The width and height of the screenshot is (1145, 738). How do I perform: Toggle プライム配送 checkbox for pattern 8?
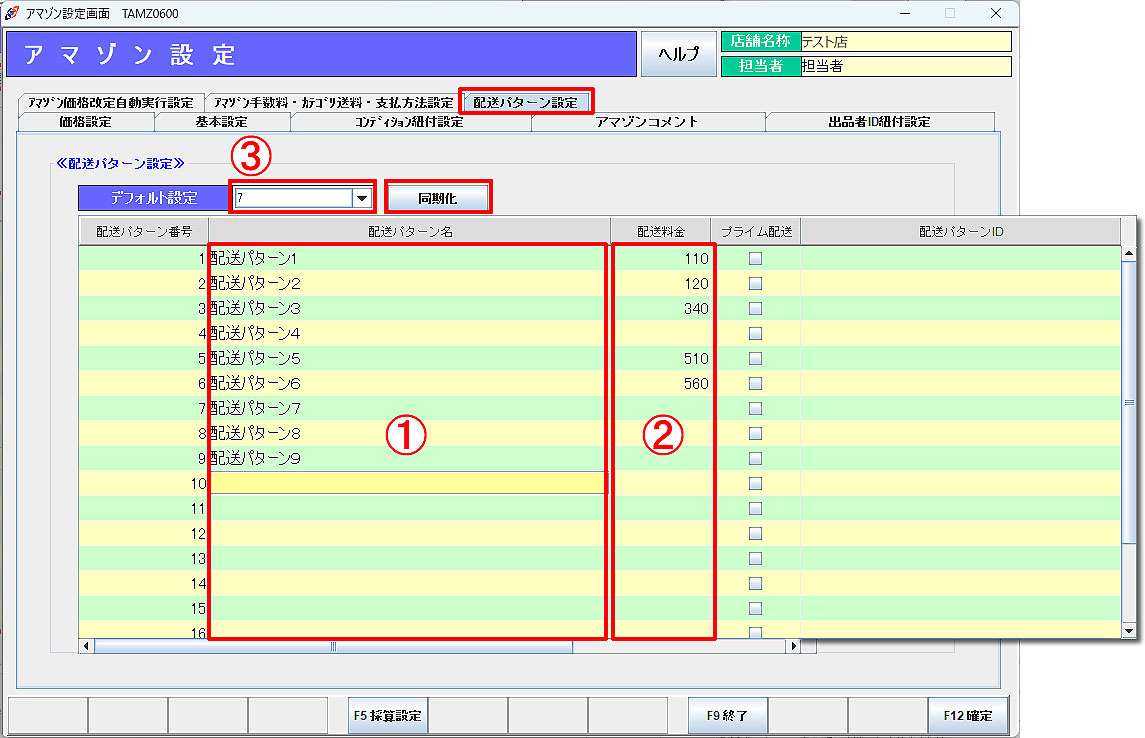point(756,434)
